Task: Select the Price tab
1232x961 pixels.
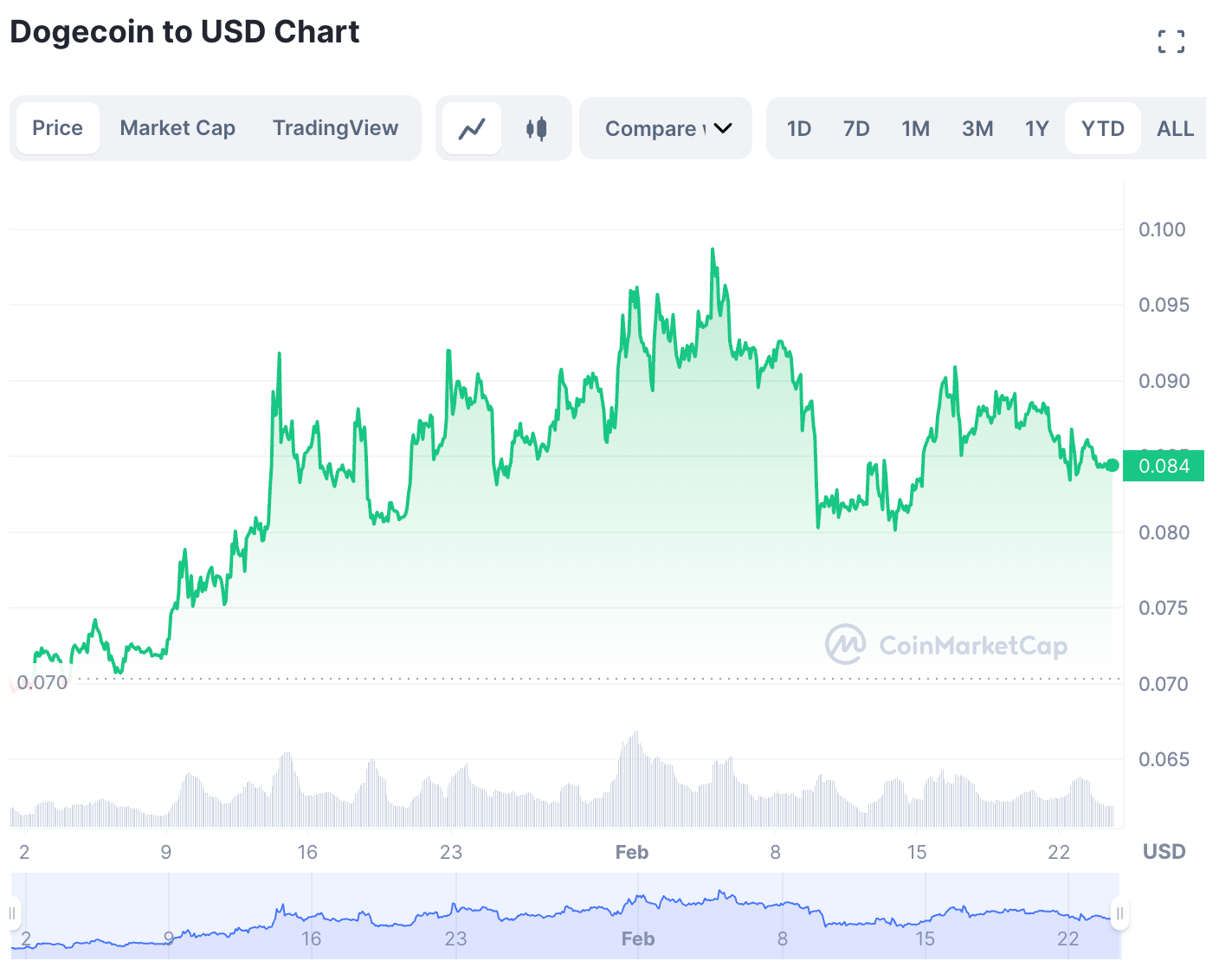Action: pos(57,128)
